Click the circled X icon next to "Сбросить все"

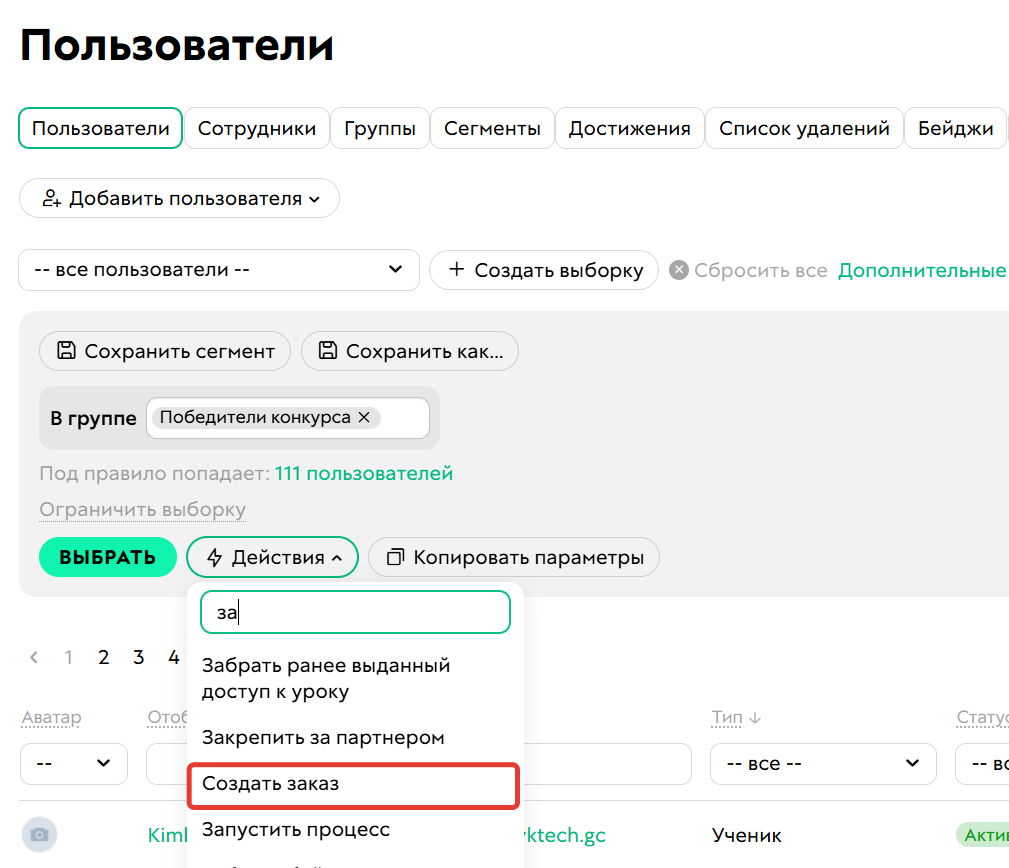678,270
